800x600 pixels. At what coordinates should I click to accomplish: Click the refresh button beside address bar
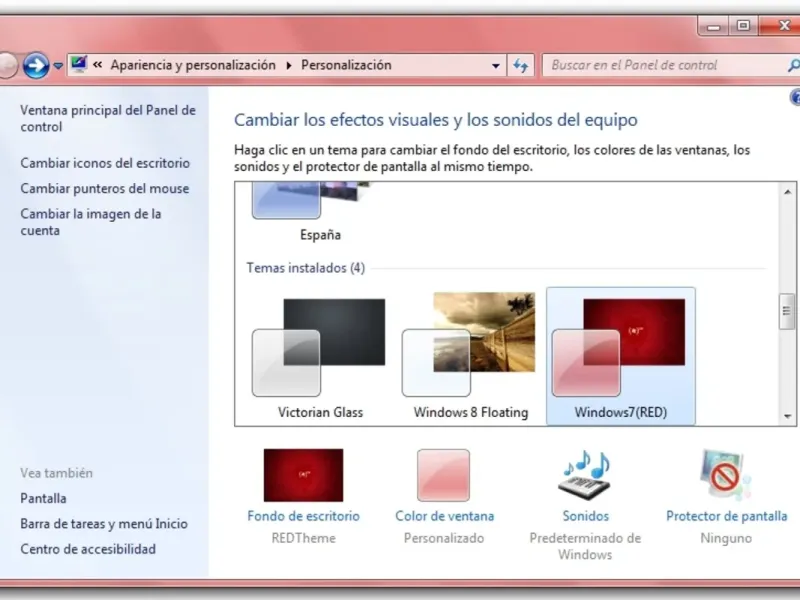click(x=520, y=65)
